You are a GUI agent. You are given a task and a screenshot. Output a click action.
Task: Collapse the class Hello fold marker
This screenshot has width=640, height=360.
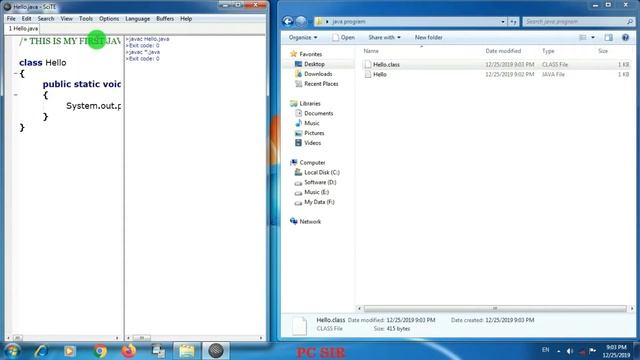16,73
